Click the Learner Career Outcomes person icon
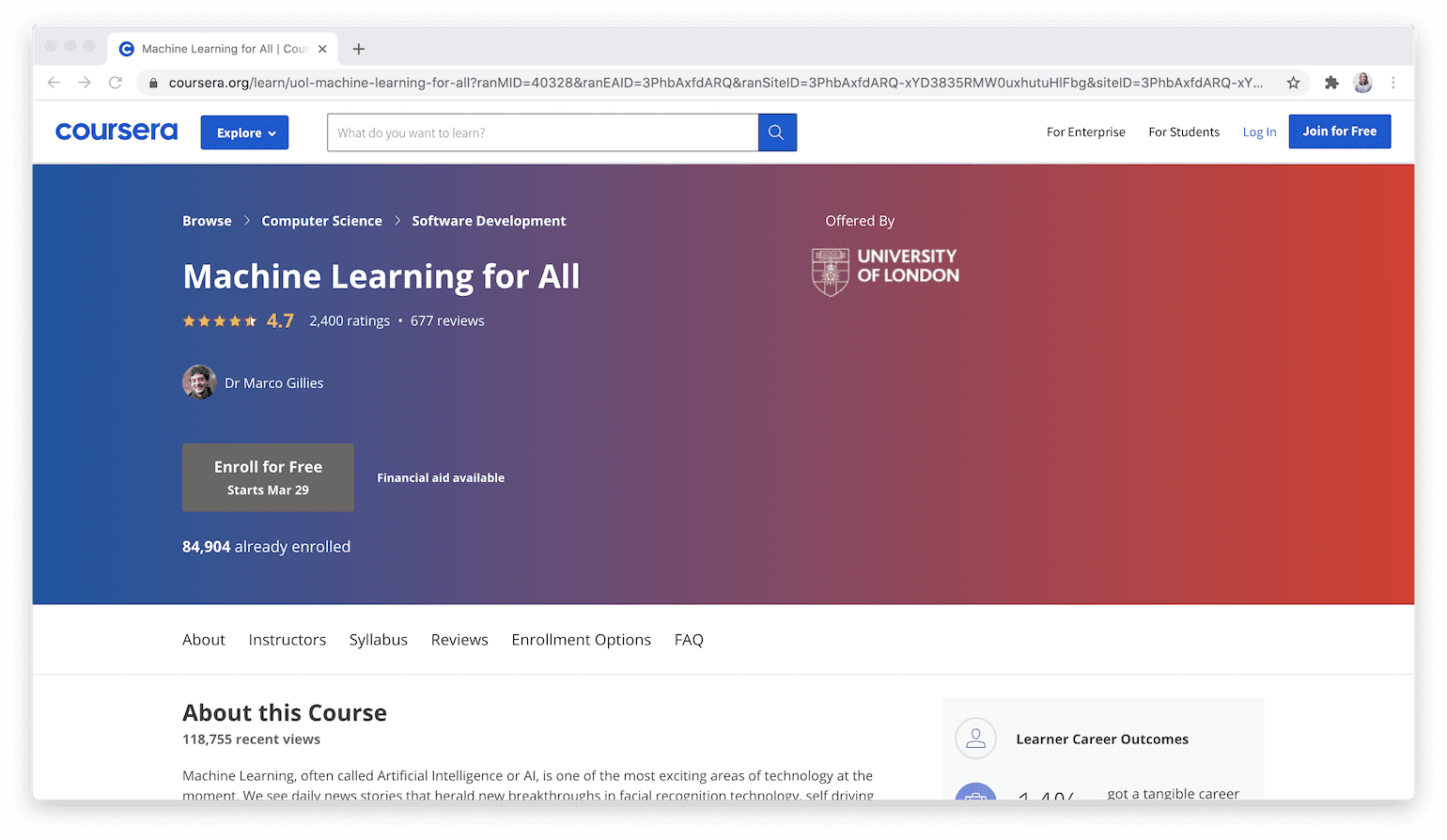Screen dimensions: 1447x840 974,739
